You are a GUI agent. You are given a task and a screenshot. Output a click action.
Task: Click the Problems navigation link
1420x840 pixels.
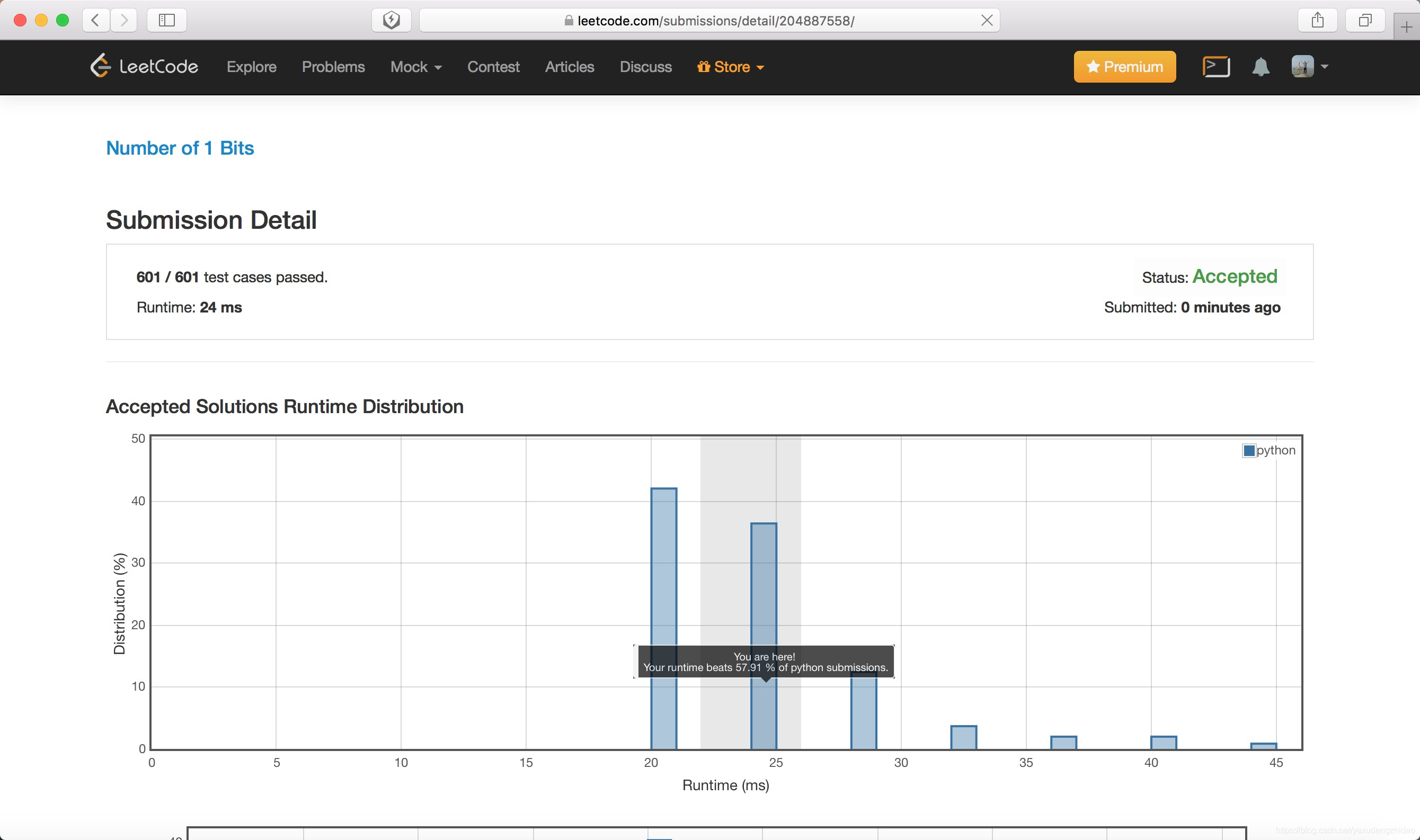click(x=333, y=67)
